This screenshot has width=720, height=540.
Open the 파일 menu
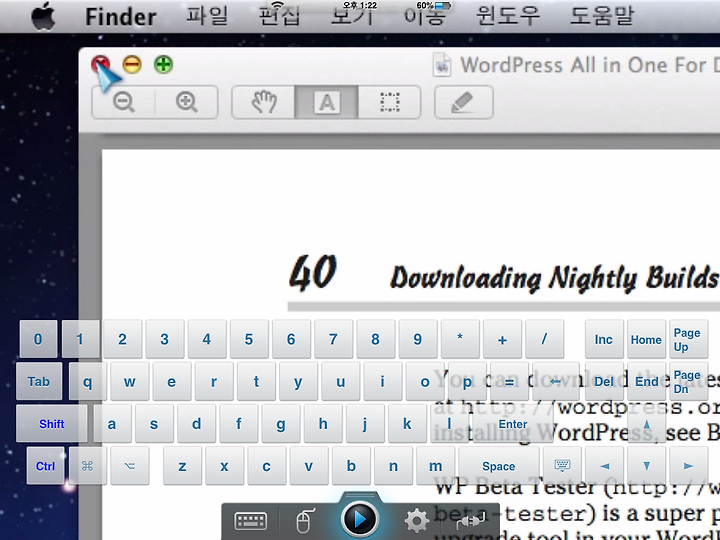click(207, 17)
